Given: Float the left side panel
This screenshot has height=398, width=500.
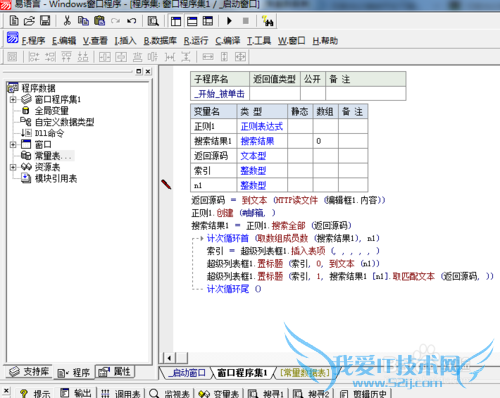Looking at the screenshot, I should click(139, 71).
